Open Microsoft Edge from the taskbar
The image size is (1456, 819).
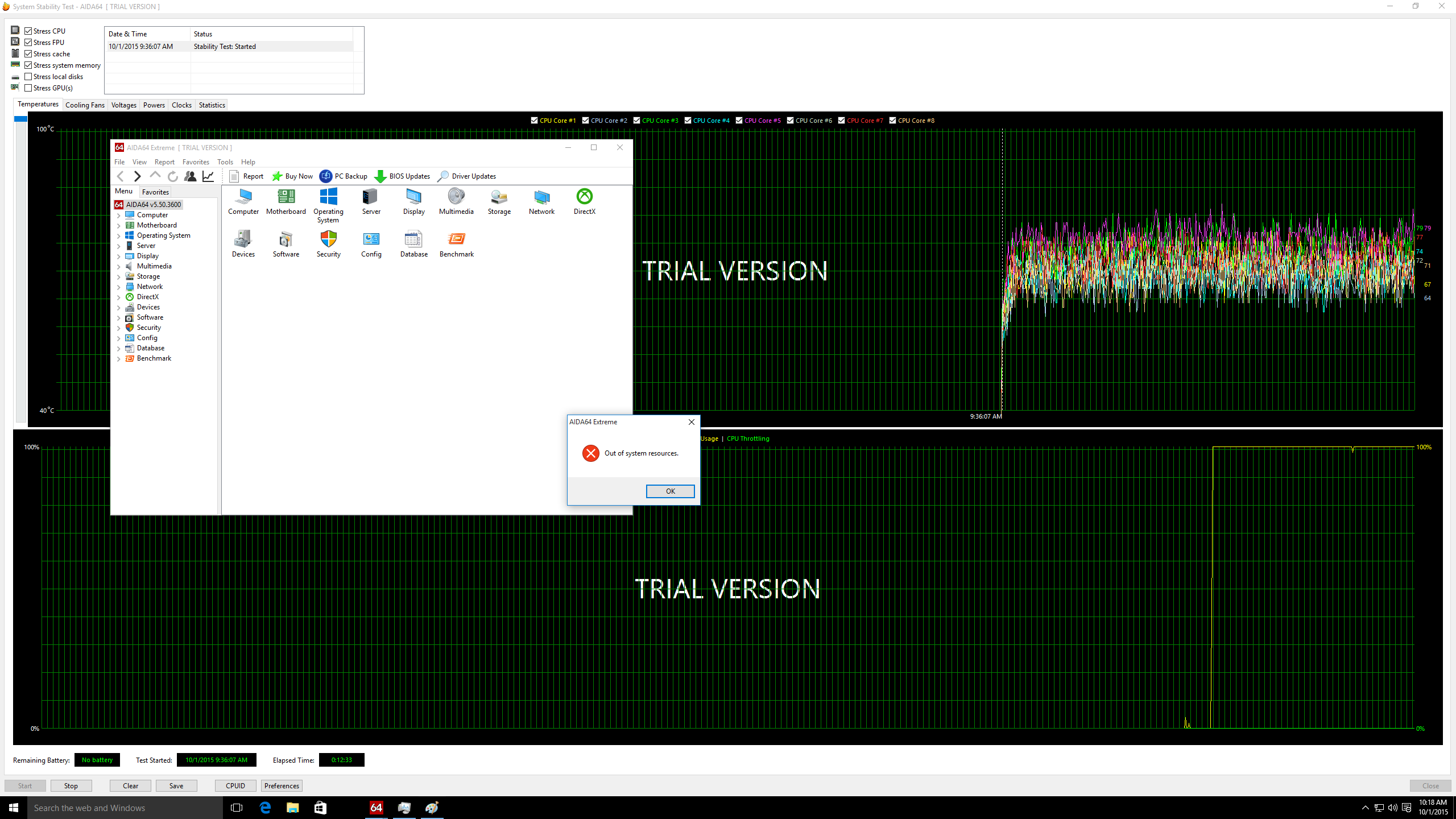pyautogui.click(x=265, y=808)
